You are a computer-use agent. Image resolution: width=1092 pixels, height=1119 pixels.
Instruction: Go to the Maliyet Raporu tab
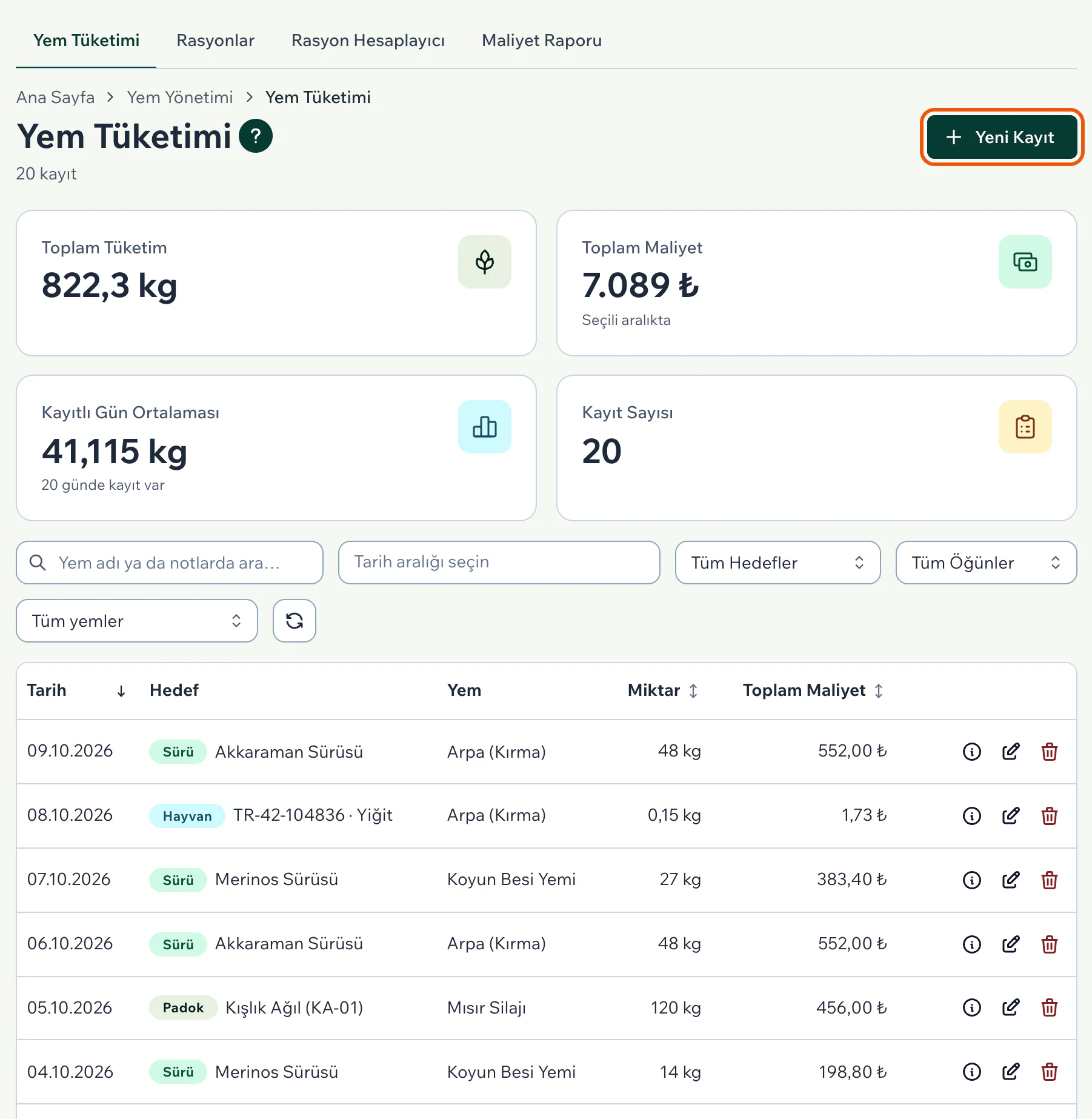tap(542, 41)
